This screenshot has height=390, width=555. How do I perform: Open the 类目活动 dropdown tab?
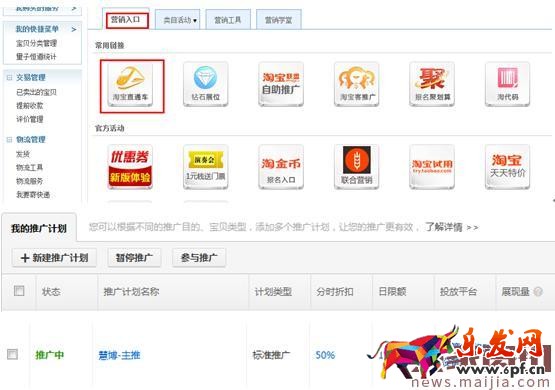178,20
